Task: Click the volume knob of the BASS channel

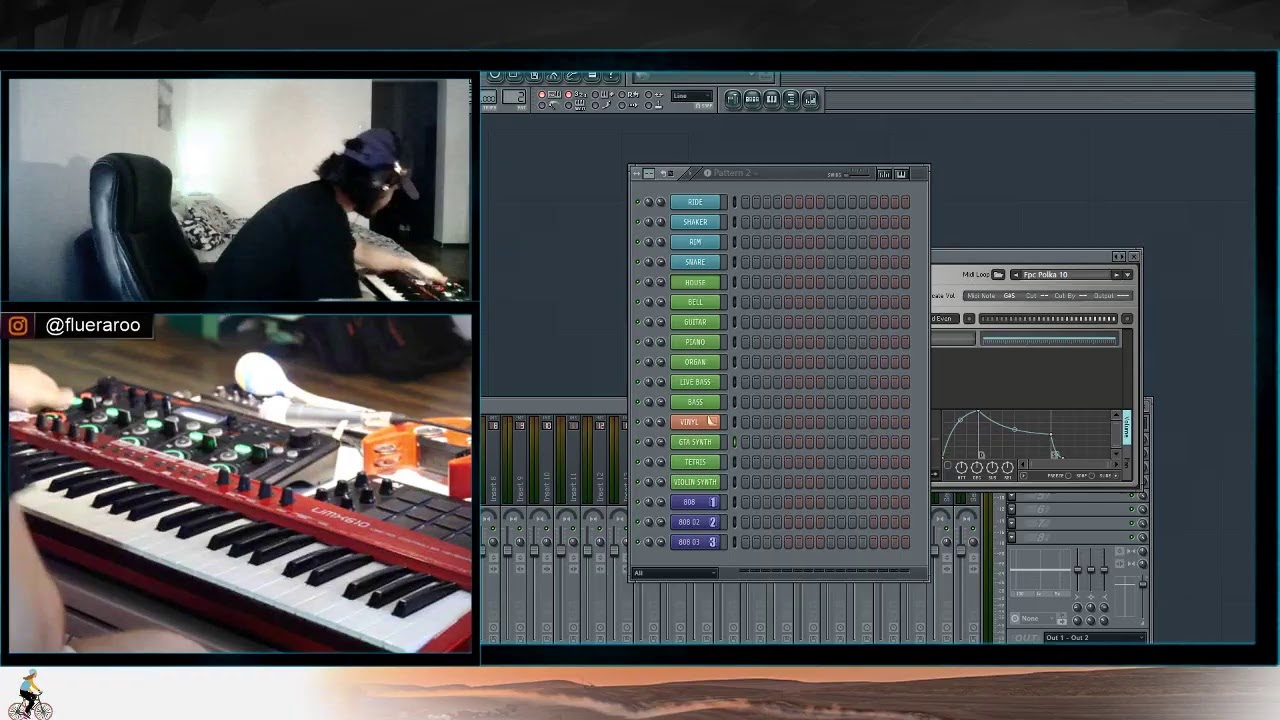Action: 660,402
